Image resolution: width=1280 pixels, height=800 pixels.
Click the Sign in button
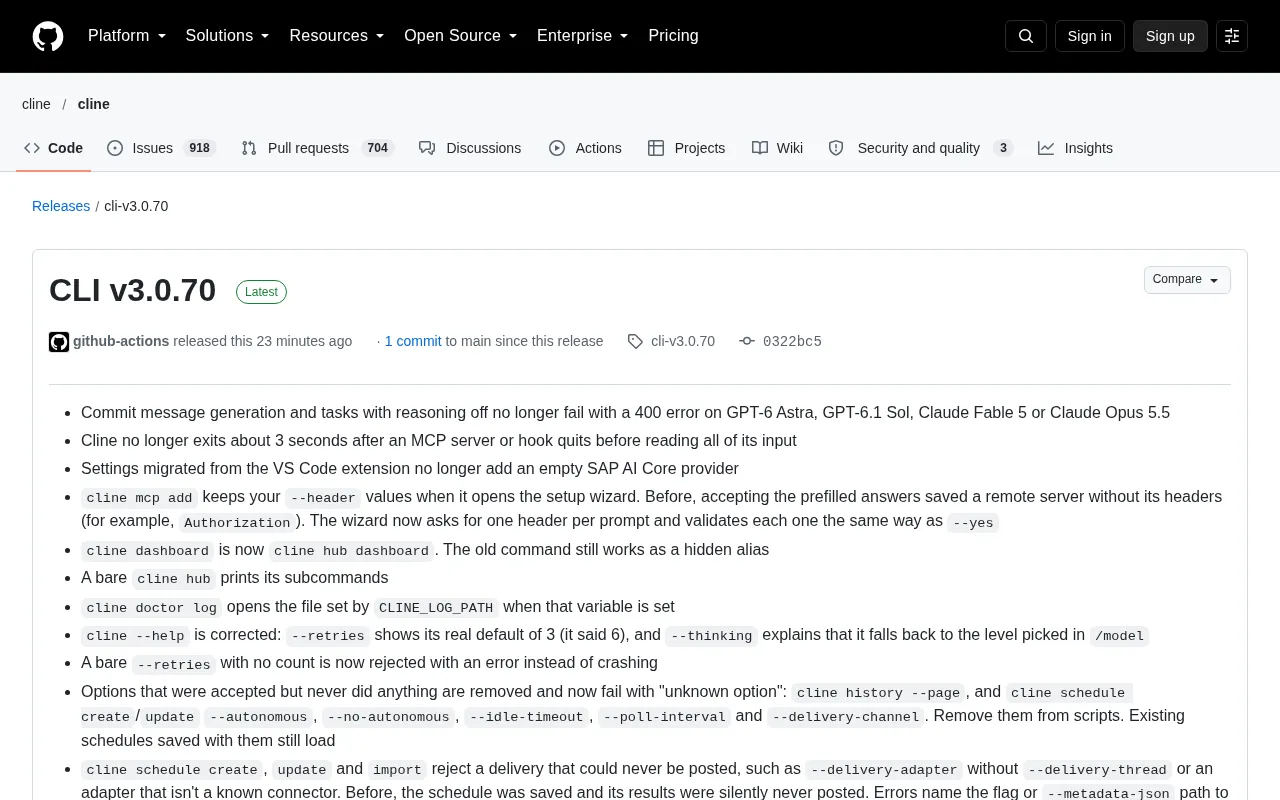[x=1089, y=36]
